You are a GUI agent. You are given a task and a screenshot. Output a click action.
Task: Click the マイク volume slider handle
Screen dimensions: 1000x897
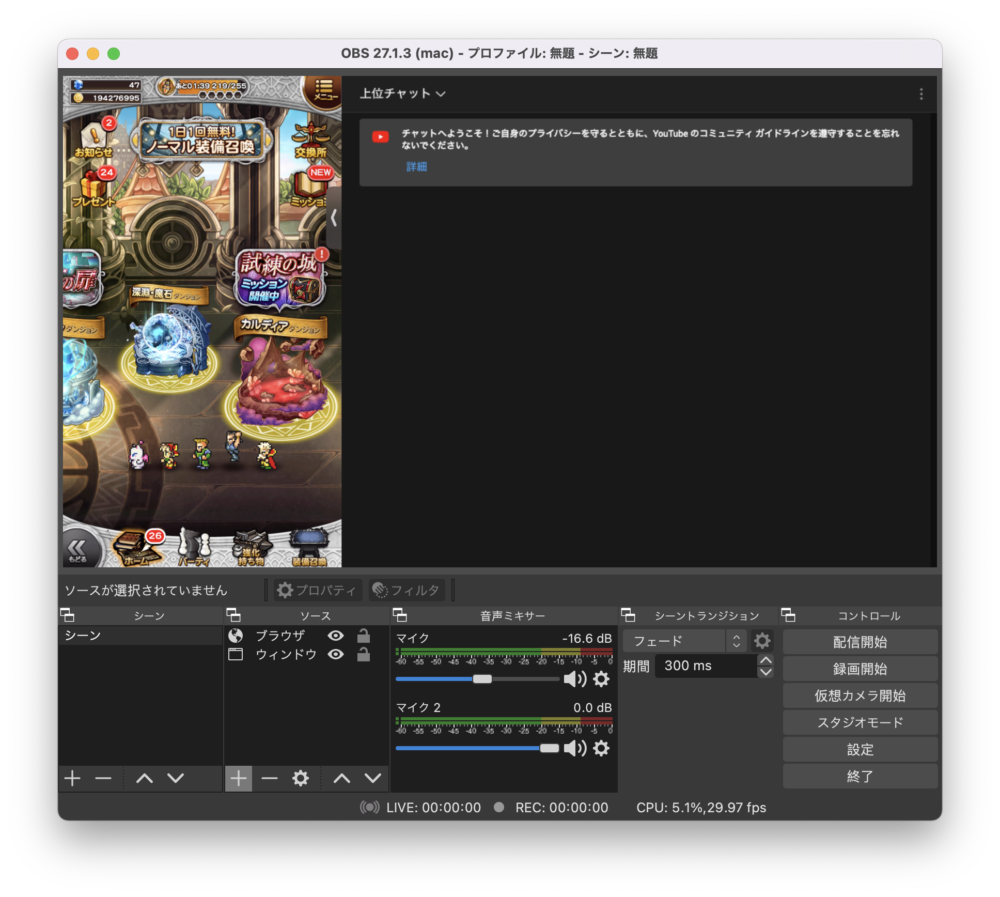(482, 679)
